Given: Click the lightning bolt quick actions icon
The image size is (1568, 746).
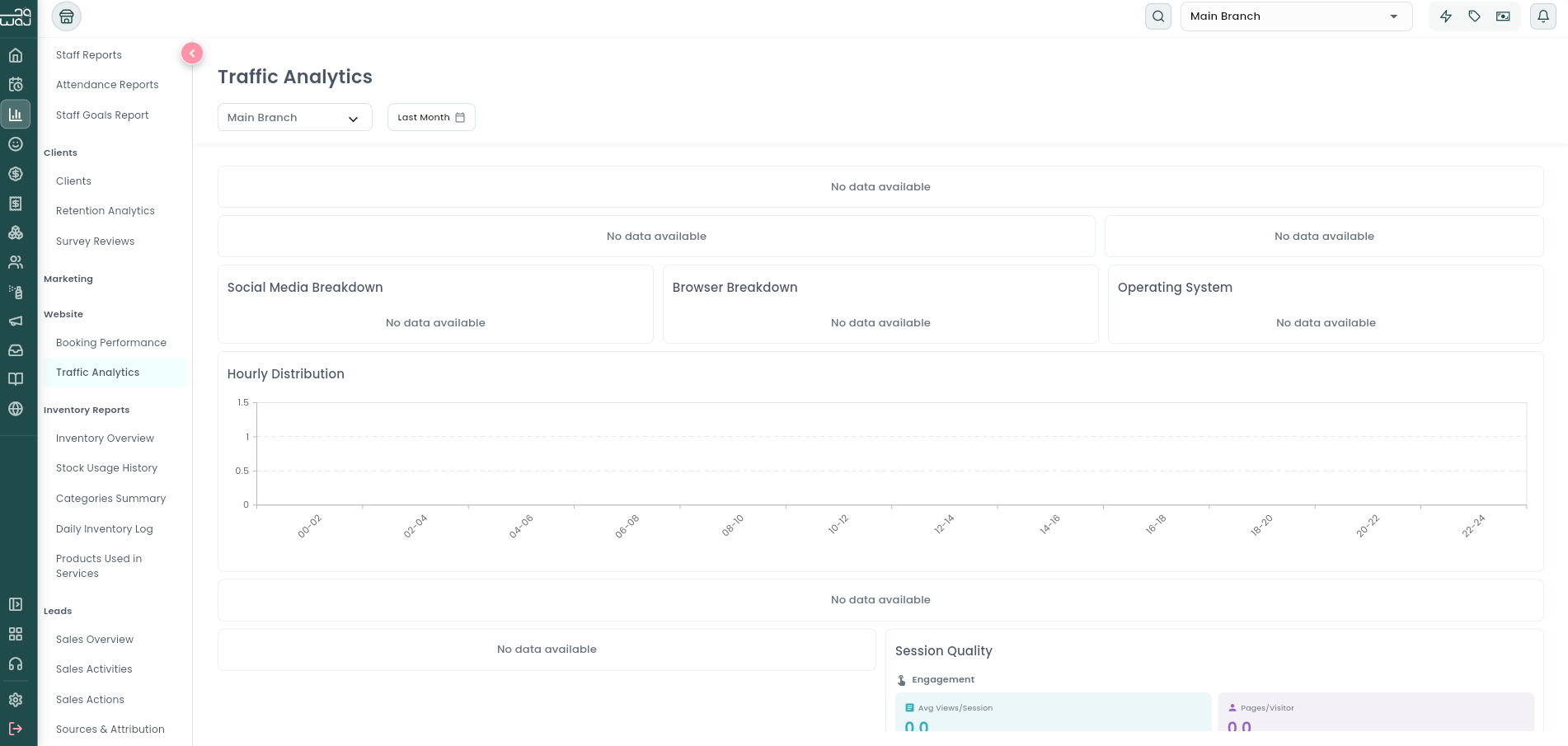Looking at the screenshot, I should coord(1446,16).
